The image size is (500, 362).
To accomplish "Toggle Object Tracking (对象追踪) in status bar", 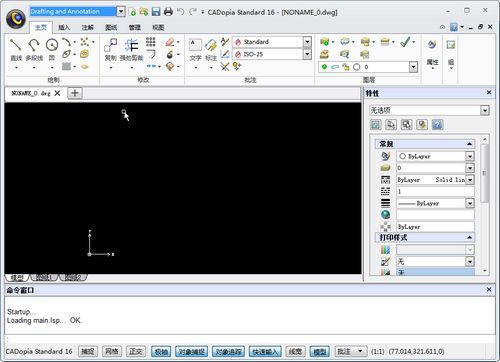I will tap(228, 351).
